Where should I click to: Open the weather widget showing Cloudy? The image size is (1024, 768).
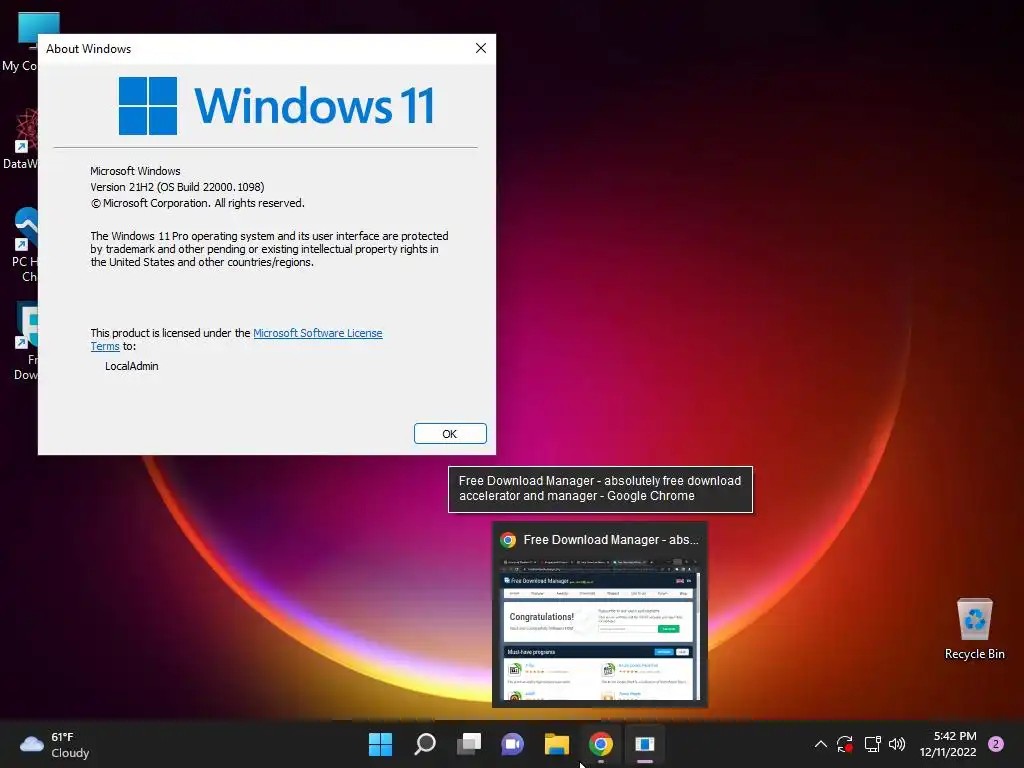click(55, 744)
